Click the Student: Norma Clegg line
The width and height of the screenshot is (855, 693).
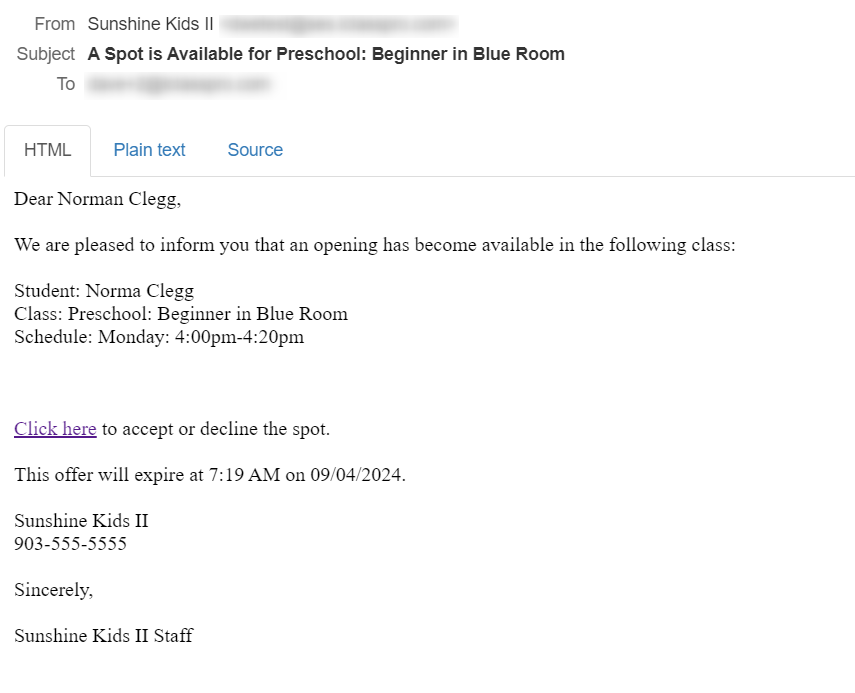(x=104, y=291)
